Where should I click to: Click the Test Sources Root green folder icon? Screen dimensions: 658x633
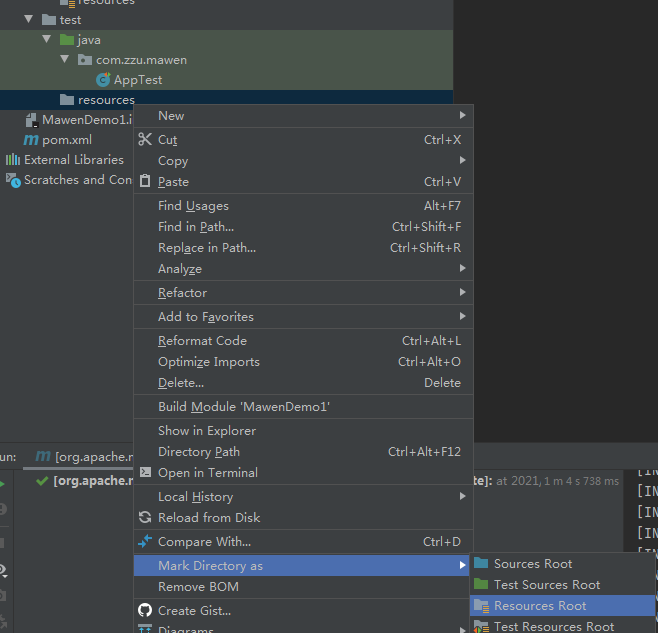(481, 584)
